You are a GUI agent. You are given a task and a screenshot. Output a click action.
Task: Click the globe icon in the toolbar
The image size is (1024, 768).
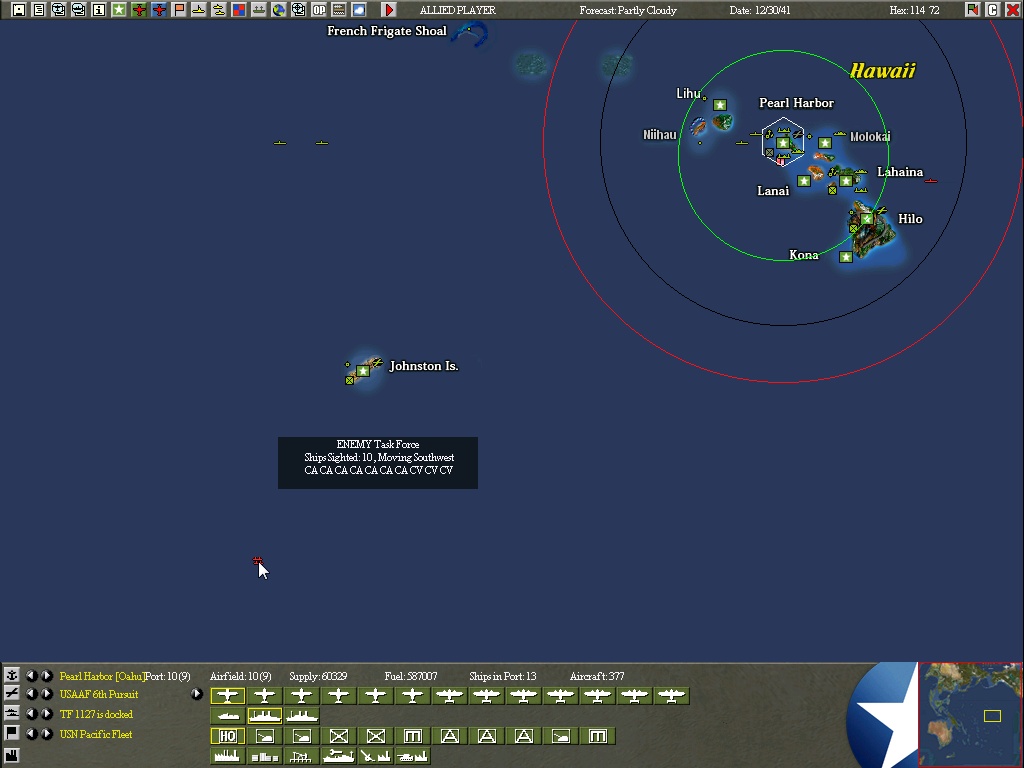point(279,10)
